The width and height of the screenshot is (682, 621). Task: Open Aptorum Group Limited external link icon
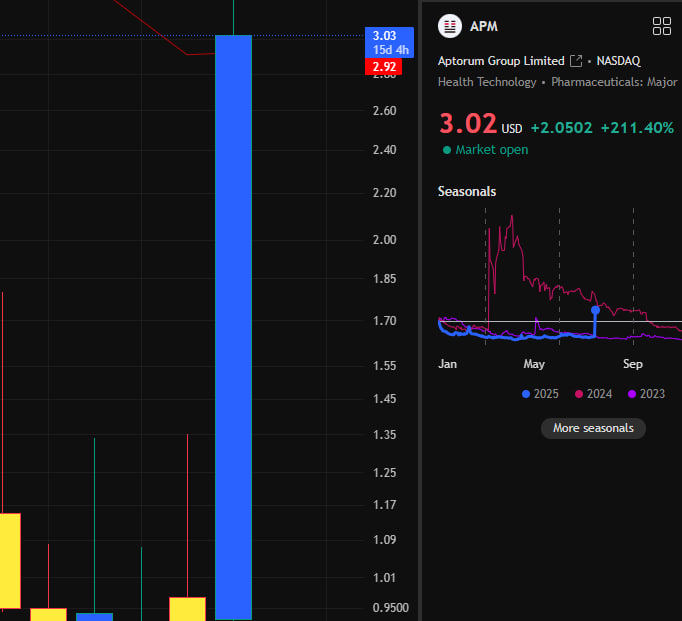tap(576, 61)
